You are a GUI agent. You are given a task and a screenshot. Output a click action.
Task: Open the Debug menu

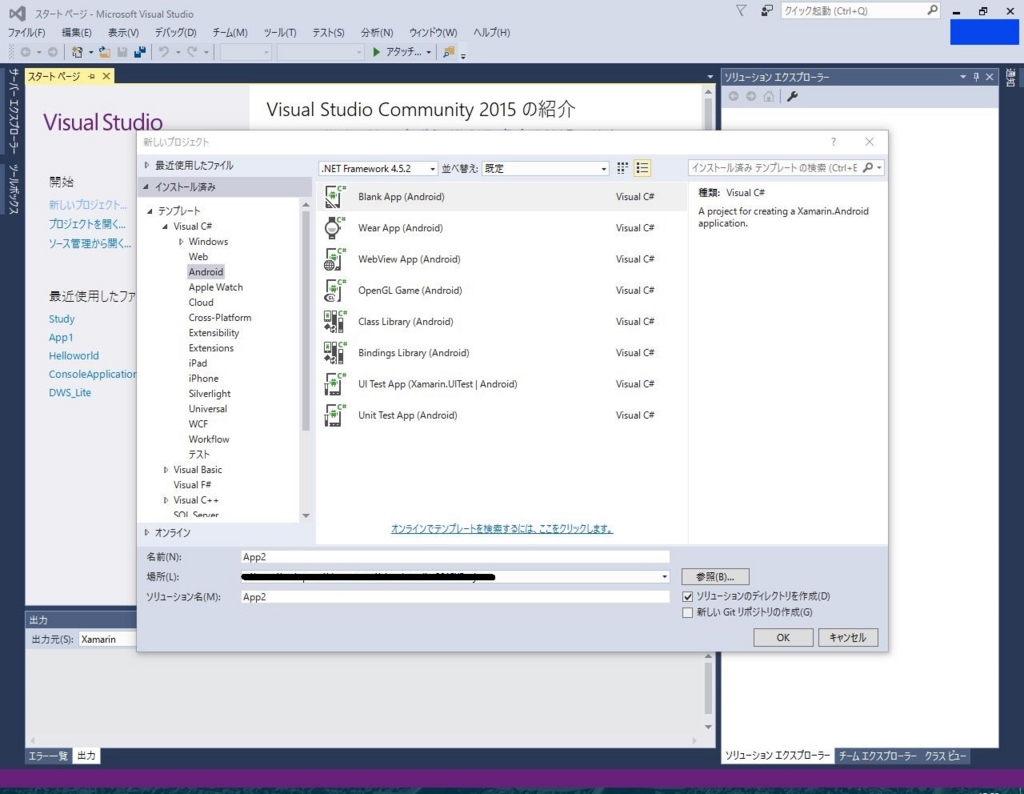pos(175,33)
